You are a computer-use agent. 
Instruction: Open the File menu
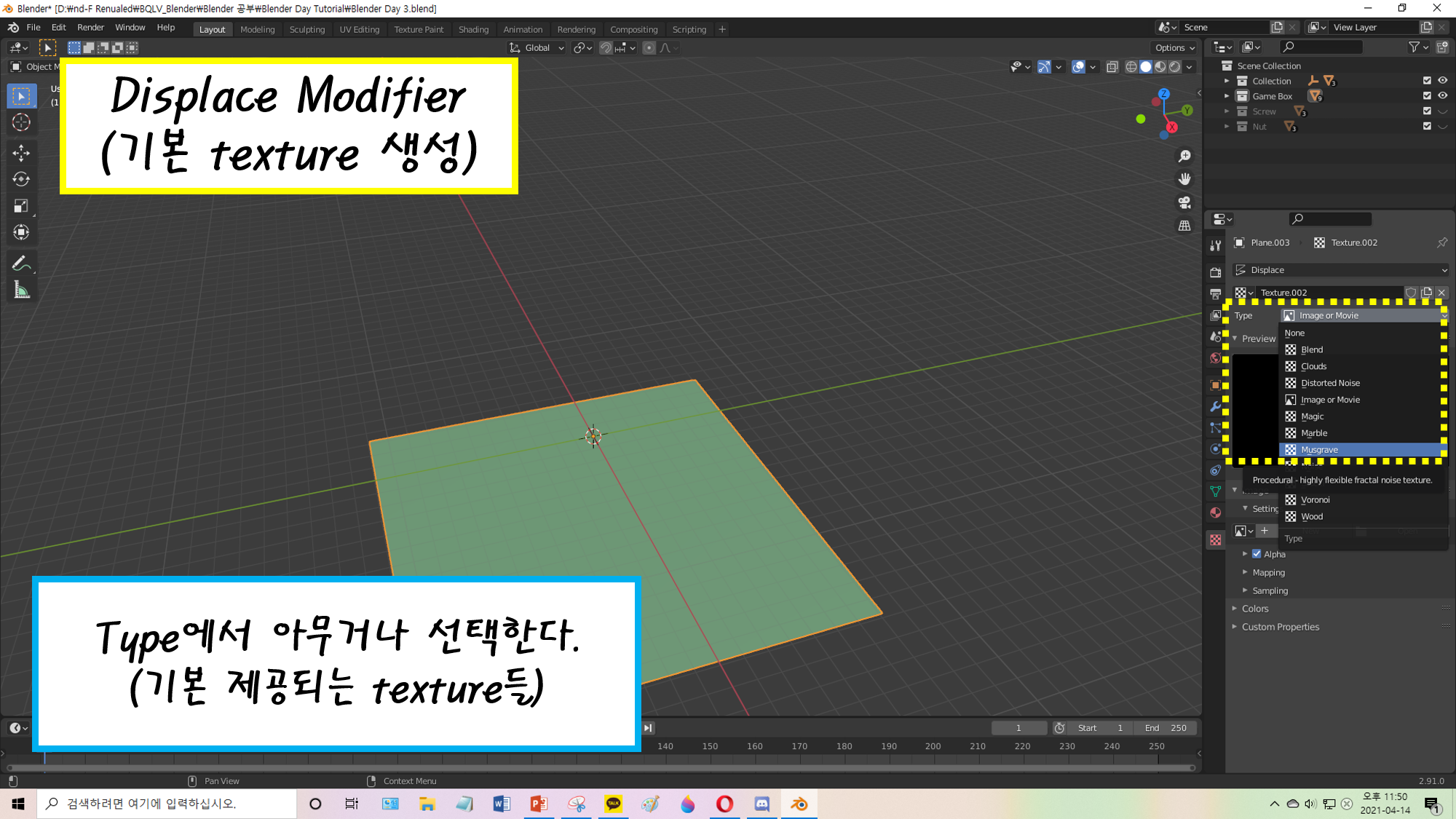(x=33, y=28)
